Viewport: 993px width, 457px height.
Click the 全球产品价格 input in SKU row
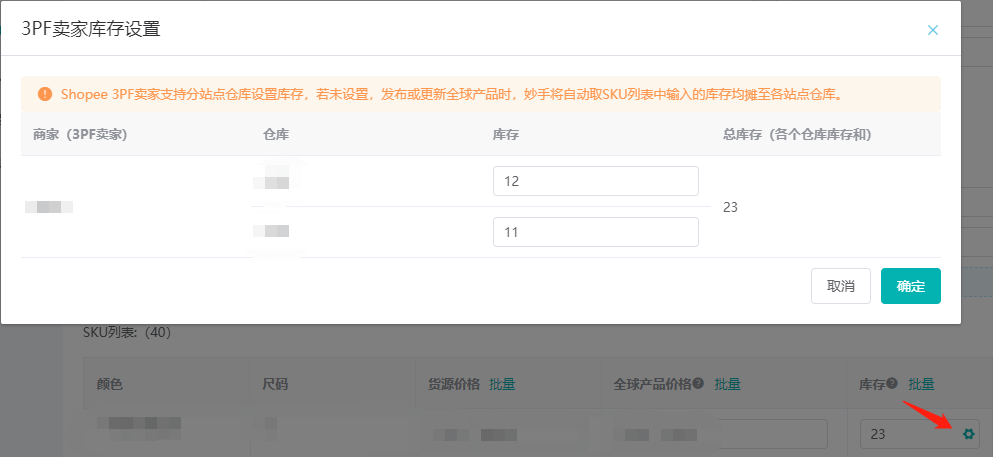pos(721,434)
